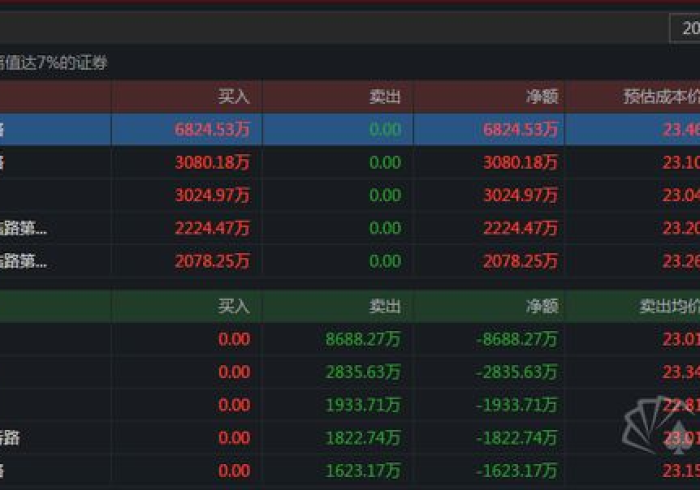Click 净额 header in the red buyers table
Viewport: 700px width, 490px height.
542,97
